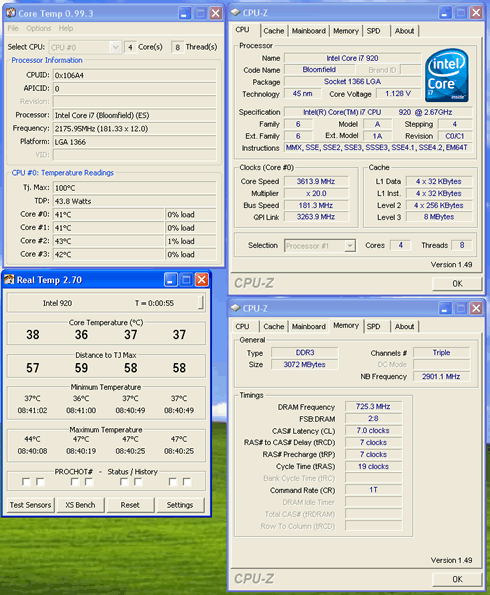Screen dimensions: 490x595
Task: Click the Cycle Time value 19 clocks
Action: coord(373,466)
